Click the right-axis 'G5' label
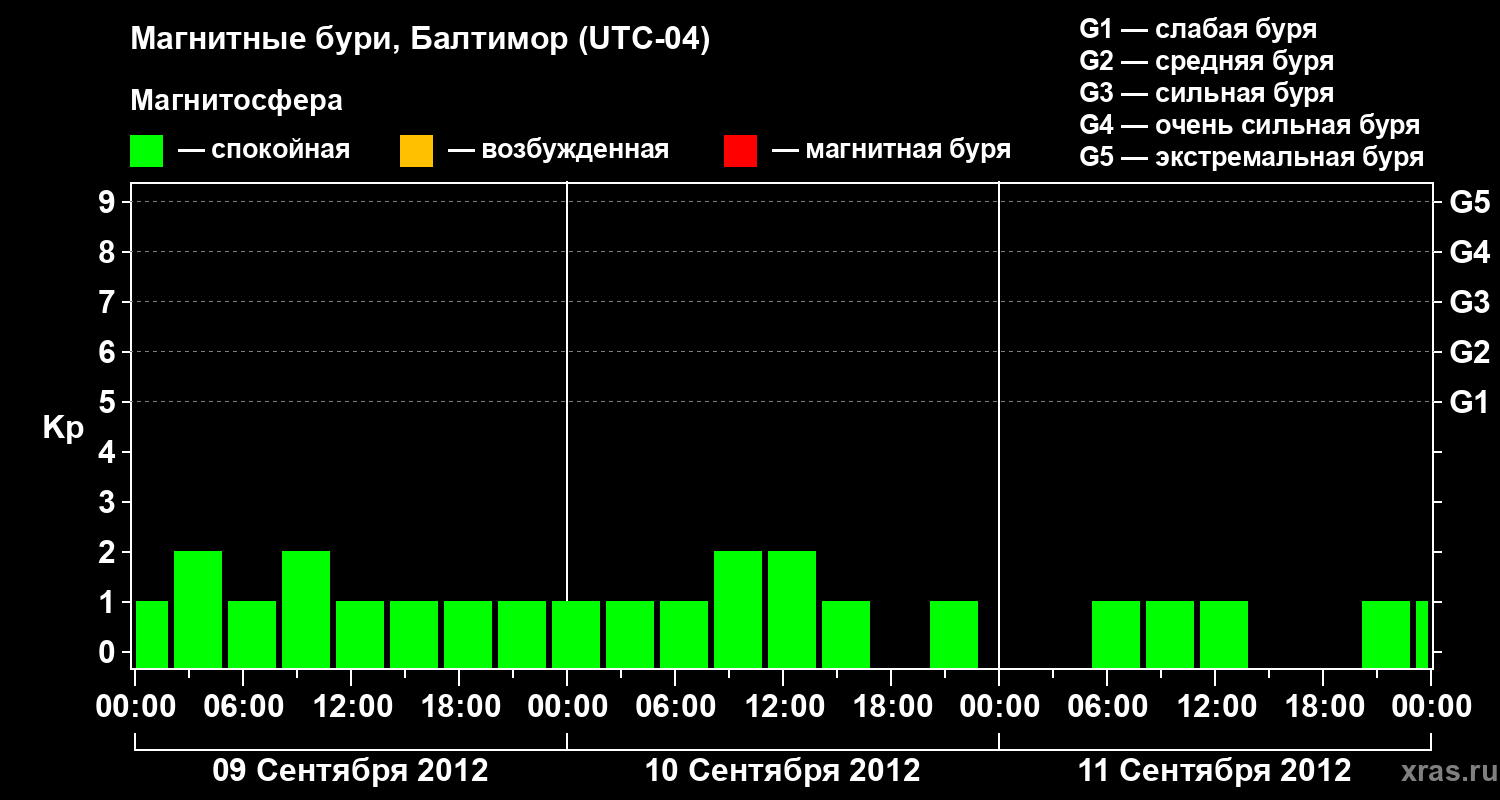The image size is (1500, 800). [1469, 202]
